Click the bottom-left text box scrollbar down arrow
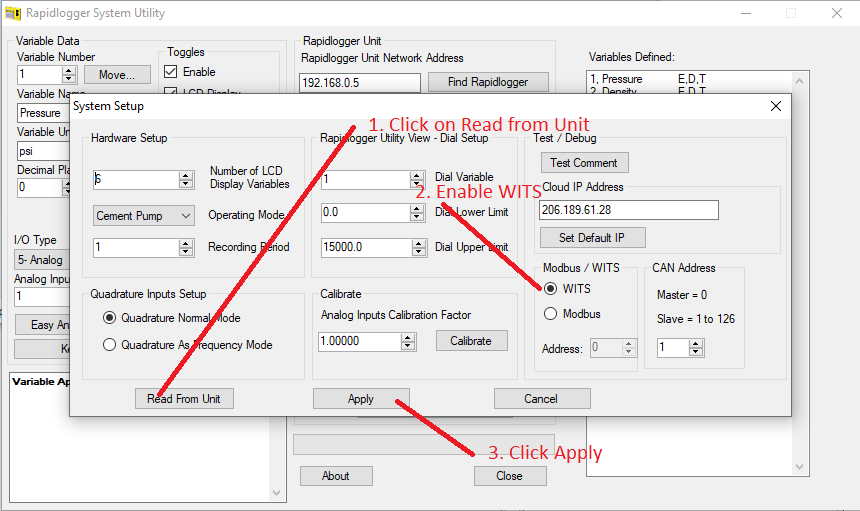The image size is (860, 511). 276,493
